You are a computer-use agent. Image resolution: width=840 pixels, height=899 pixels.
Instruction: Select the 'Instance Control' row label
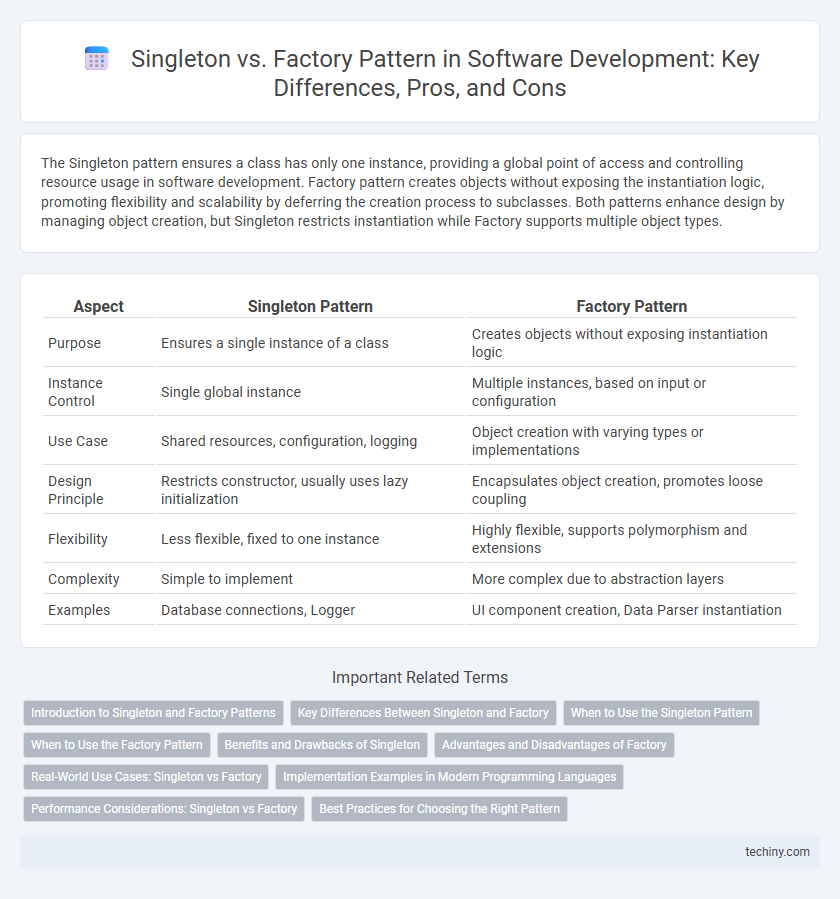(x=75, y=392)
